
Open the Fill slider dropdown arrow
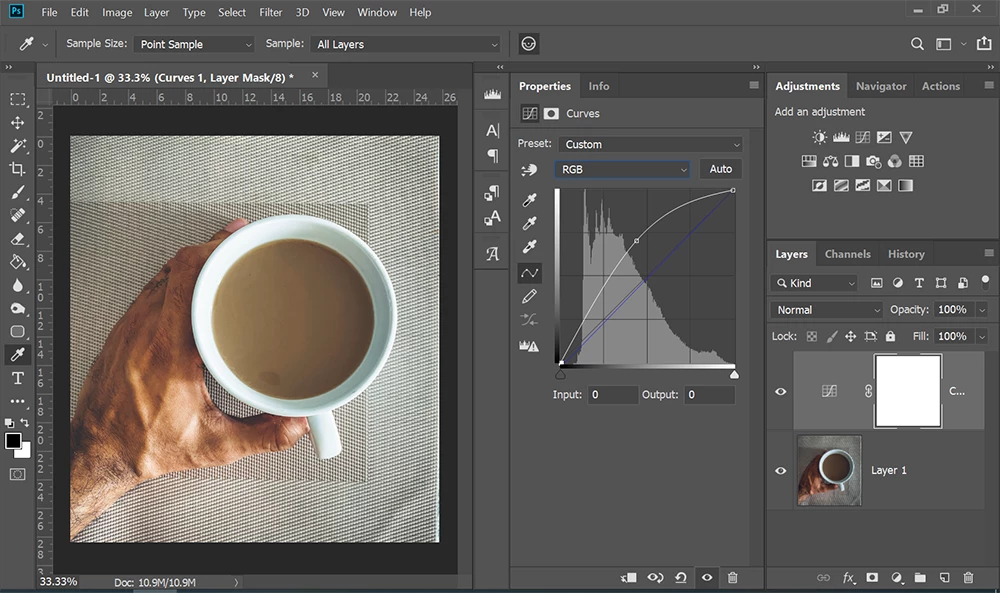tap(982, 337)
